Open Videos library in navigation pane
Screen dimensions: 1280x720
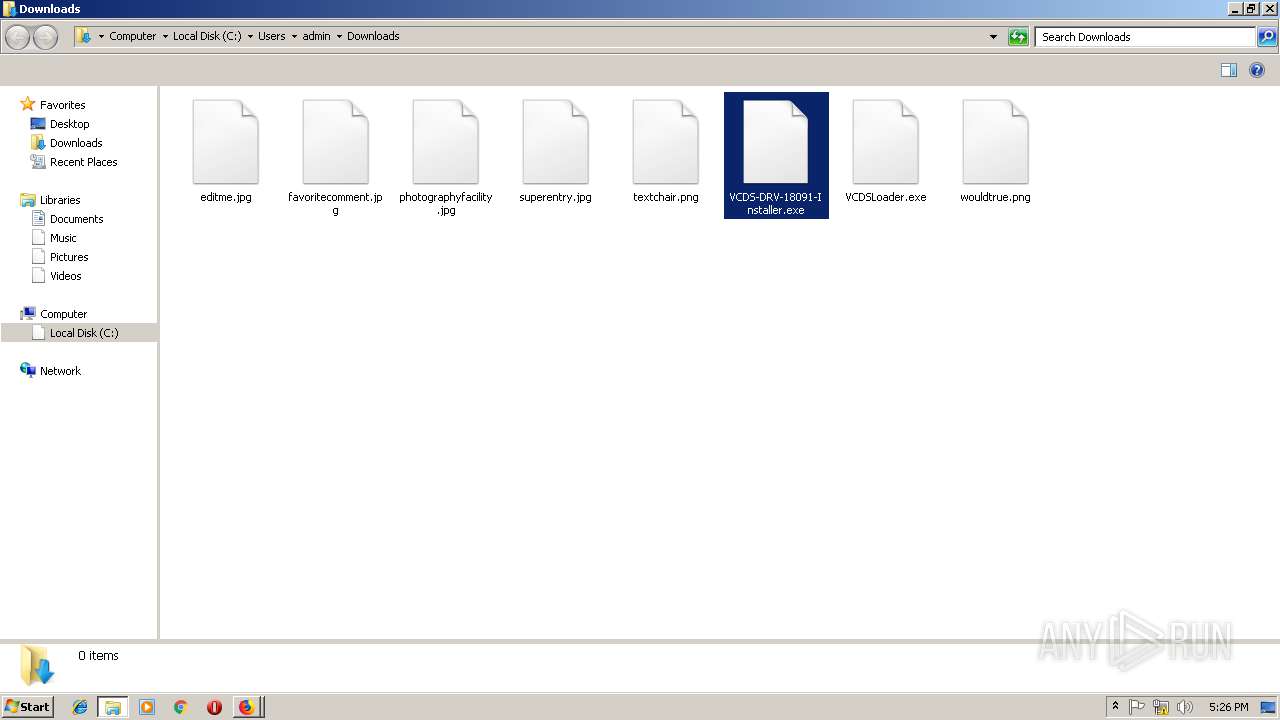point(65,276)
